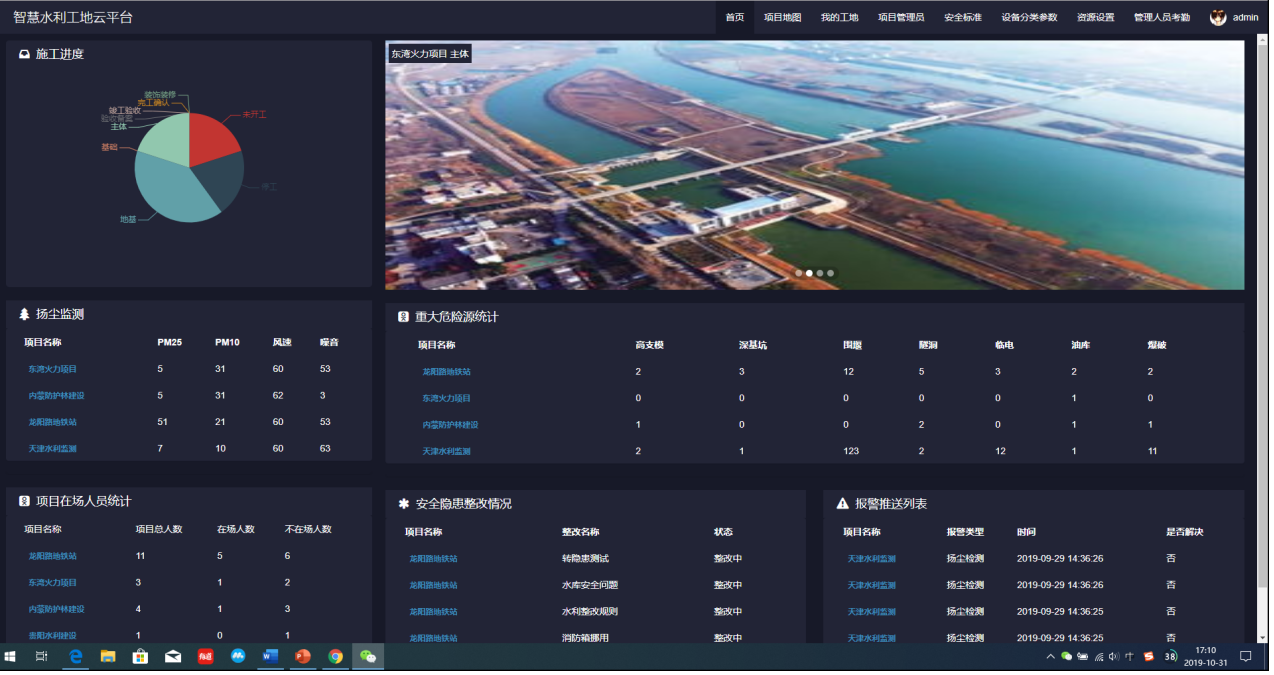Click the icon beside 重大危险源统计 heading

pos(403,317)
